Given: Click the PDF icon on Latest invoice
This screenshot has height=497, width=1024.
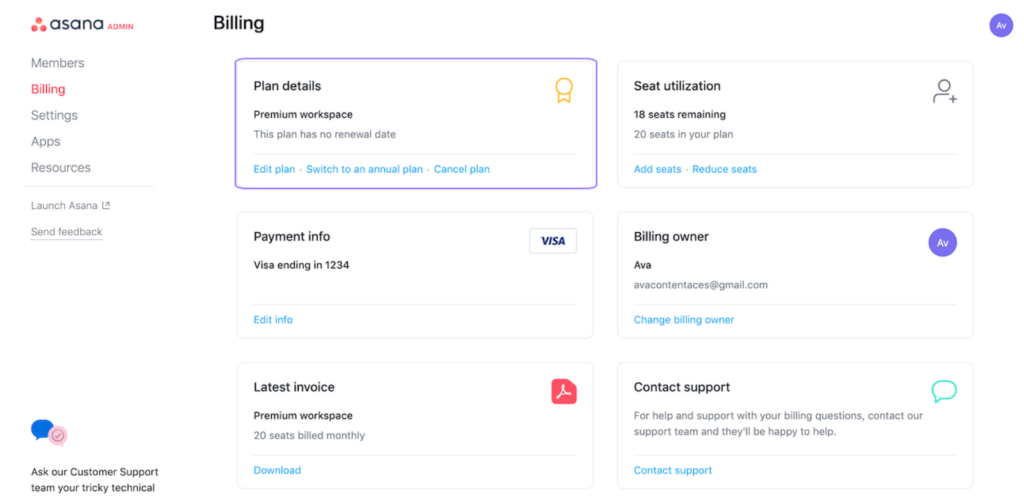Looking at the screenshot, I should (564, 391).
